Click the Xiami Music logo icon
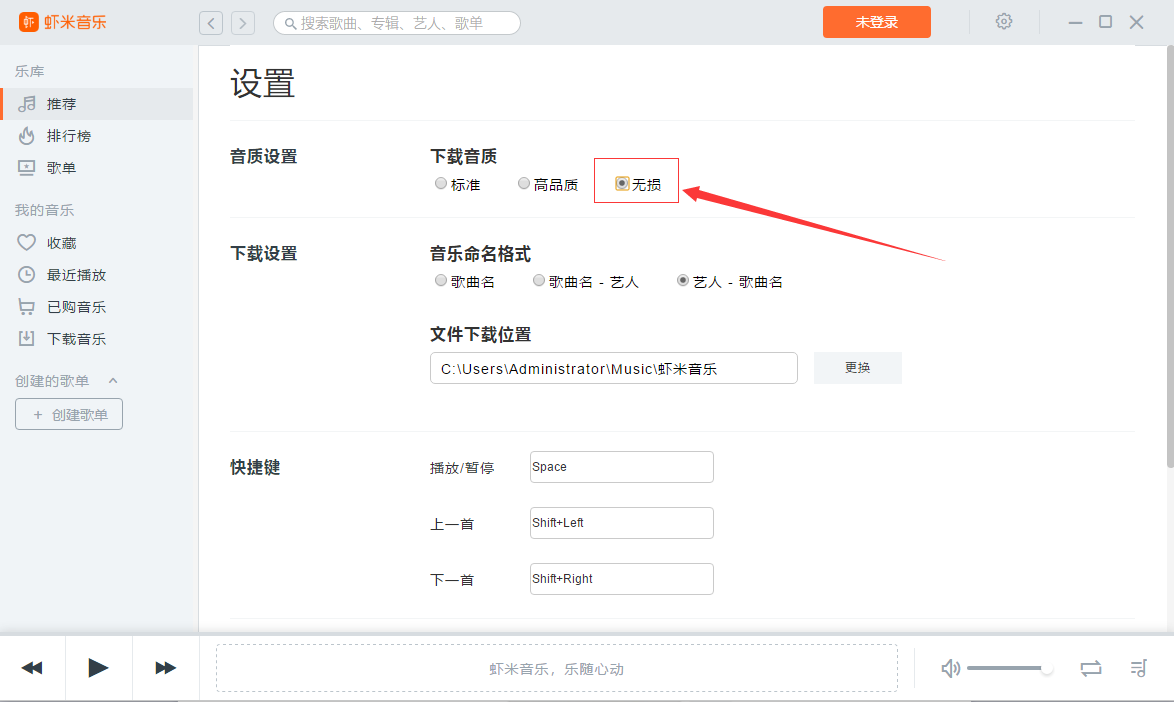Screen dimensions: 1174x702 point(28,22)
